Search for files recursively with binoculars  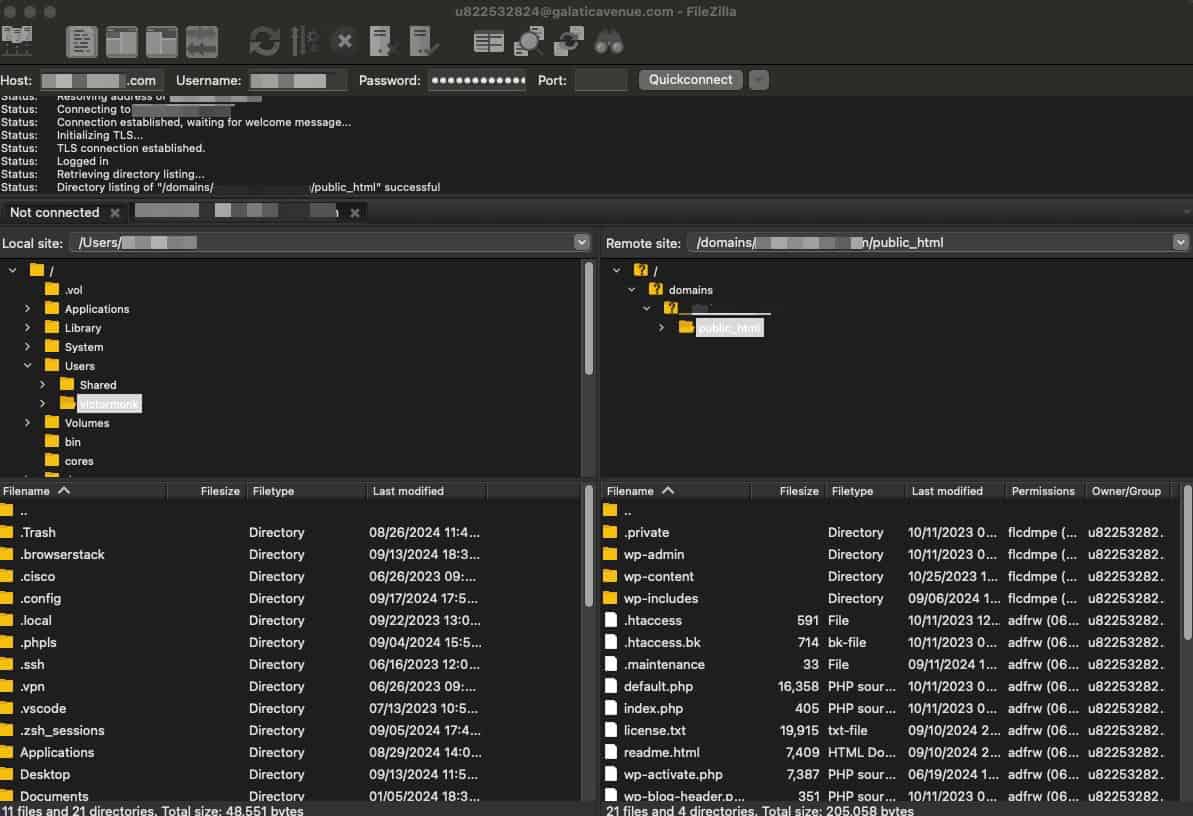[609, 41]
